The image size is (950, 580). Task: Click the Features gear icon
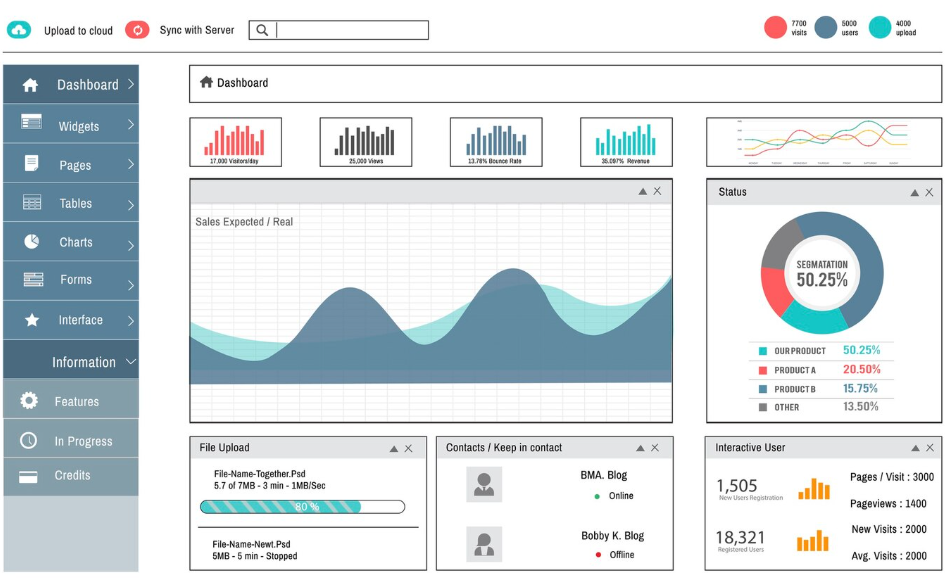[x=28, y=400]
